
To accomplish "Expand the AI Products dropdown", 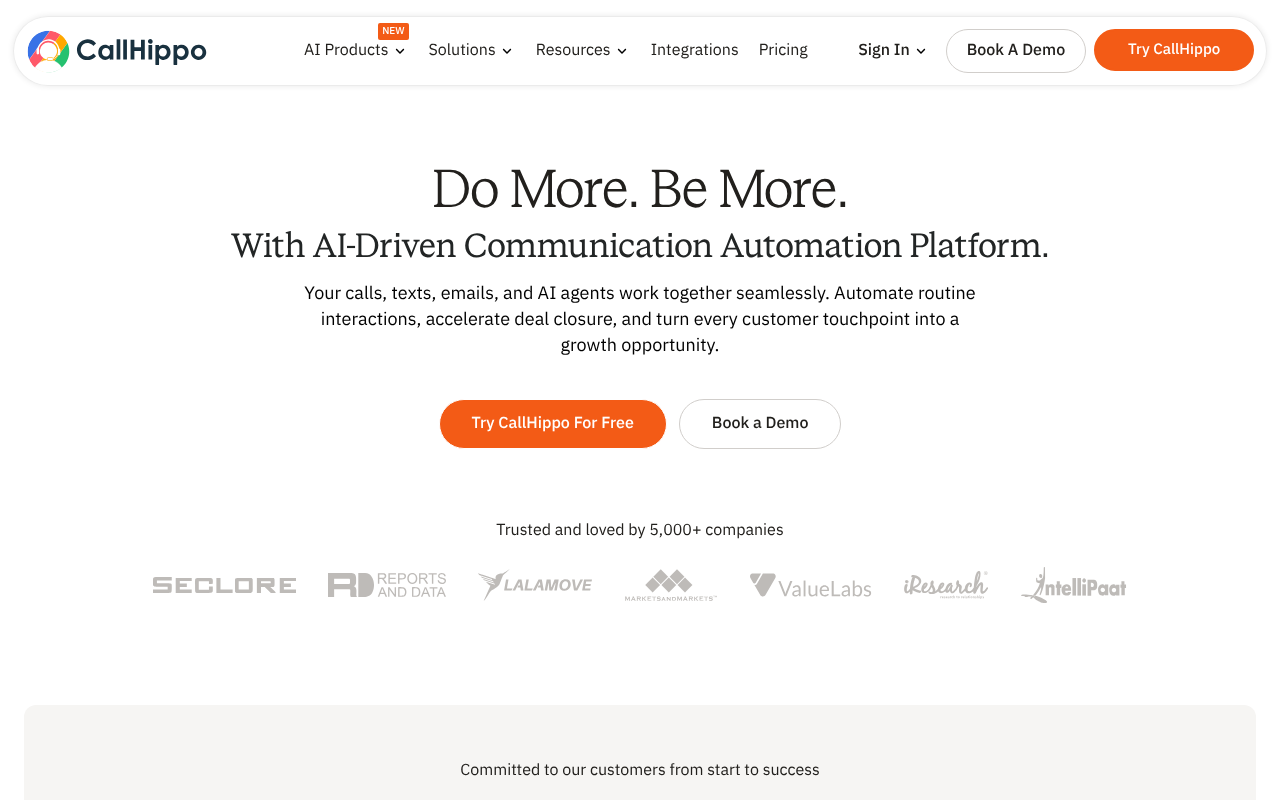I will pyautogui.click(x=354, y=50).
